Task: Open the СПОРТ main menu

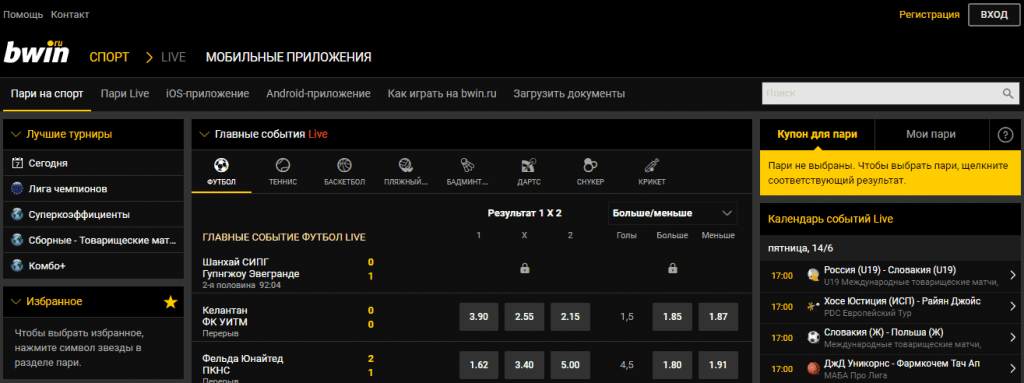Action: click(109, 58)
